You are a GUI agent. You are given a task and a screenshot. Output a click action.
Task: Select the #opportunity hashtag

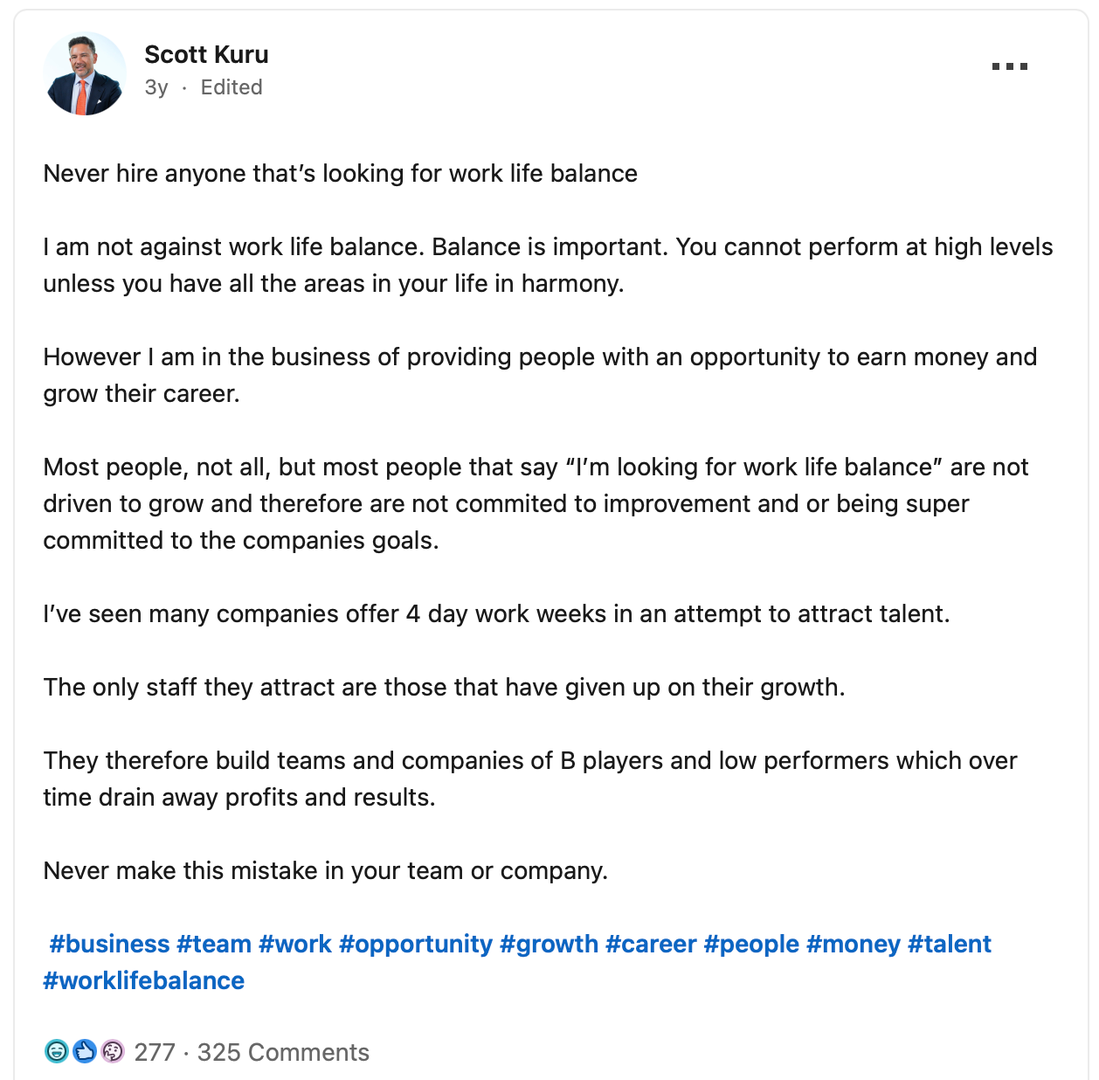415,944
